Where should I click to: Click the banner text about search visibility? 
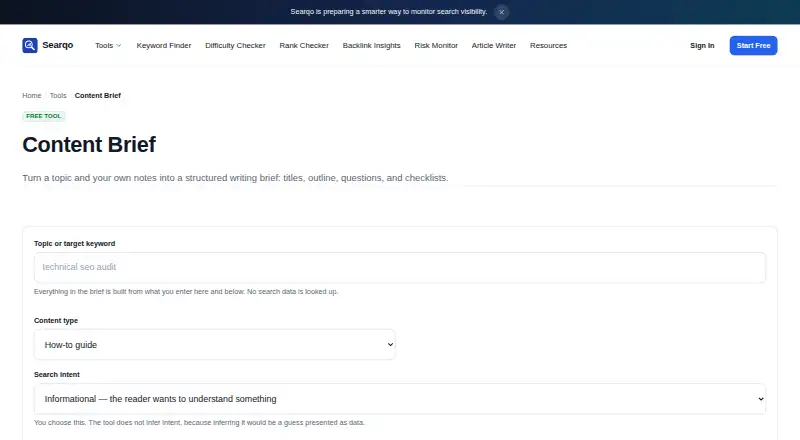[389, 12]
